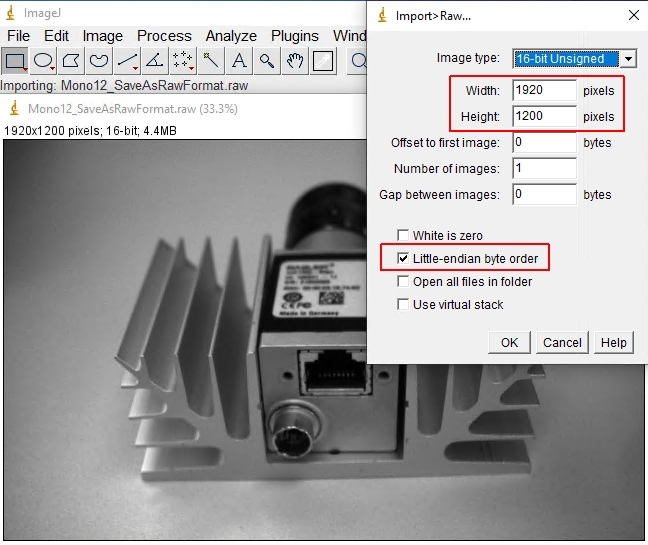This screenshot has height=545, width=648.
Task: Select the Angle tool
Action: click(x=155, y=61)
